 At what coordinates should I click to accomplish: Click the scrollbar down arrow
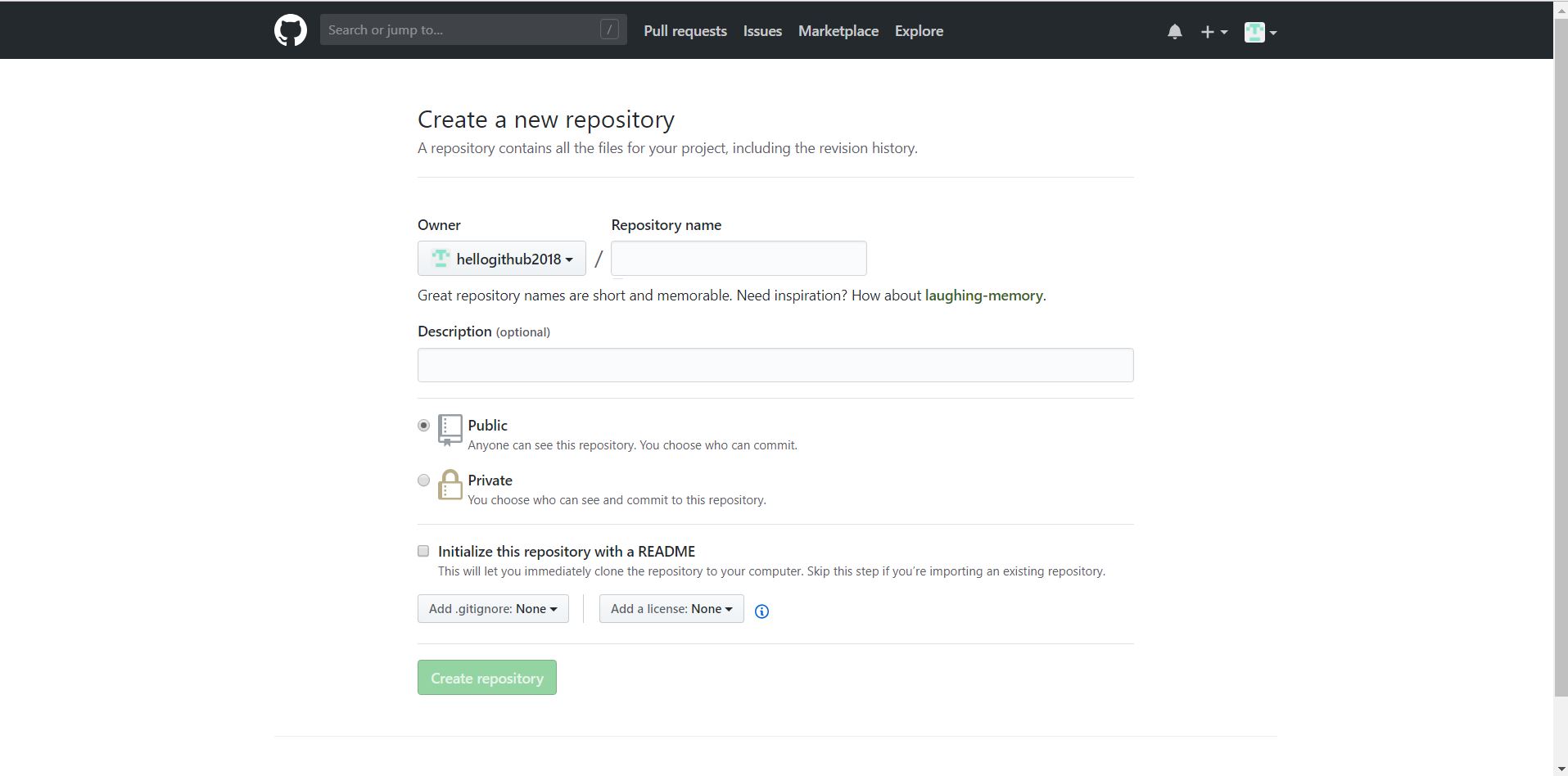[x=1561, y=769]
